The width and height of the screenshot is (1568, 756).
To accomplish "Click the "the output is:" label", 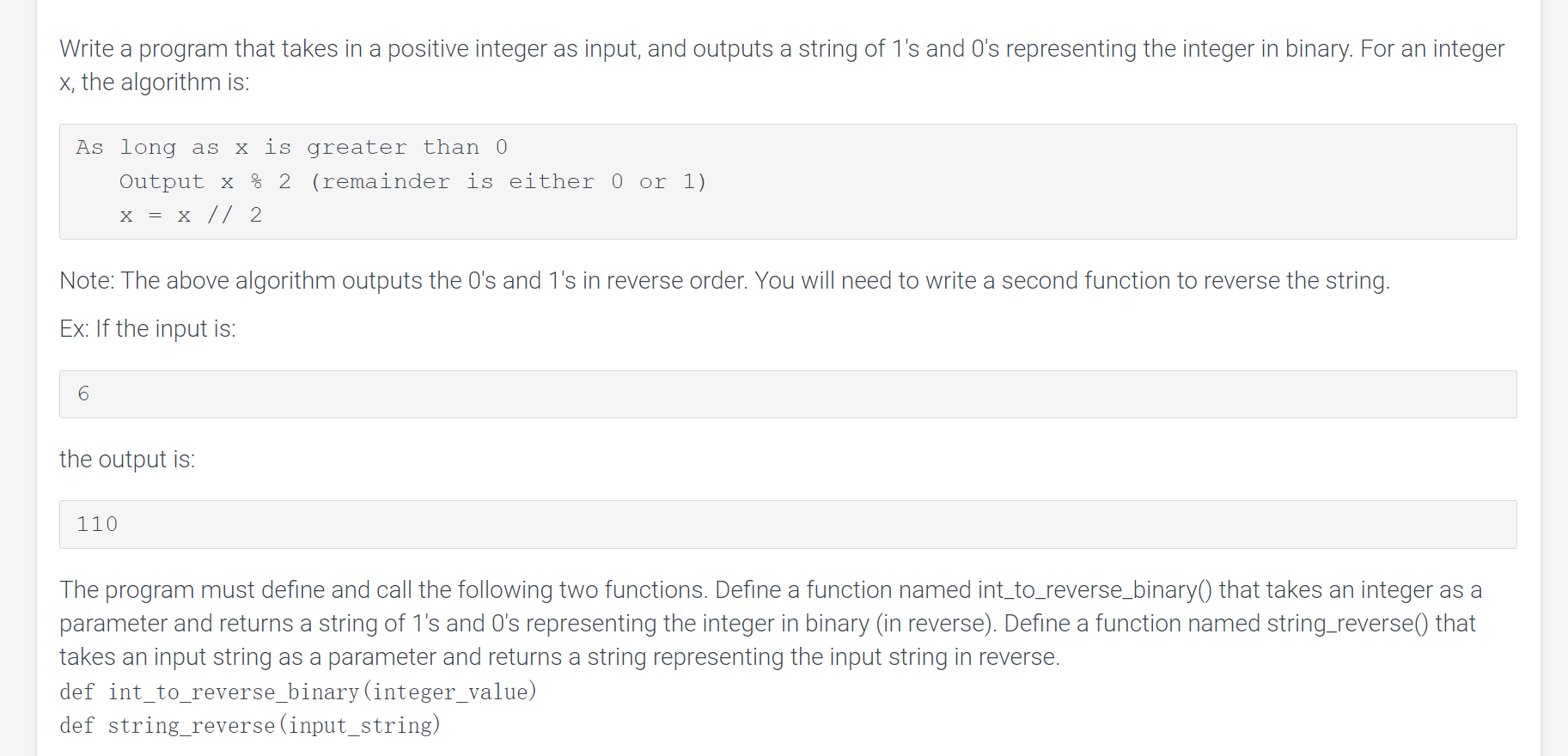I will (127, 459).
